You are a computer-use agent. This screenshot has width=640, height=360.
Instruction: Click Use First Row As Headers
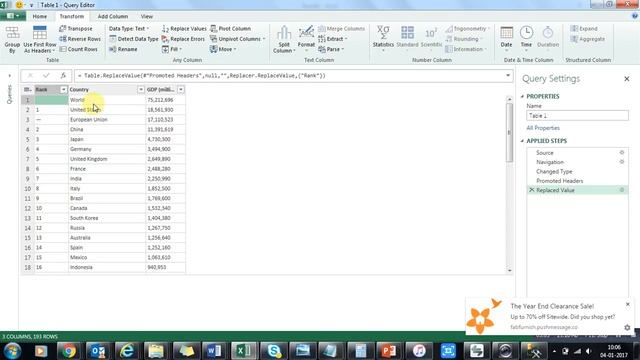click(x=40, y=40)
